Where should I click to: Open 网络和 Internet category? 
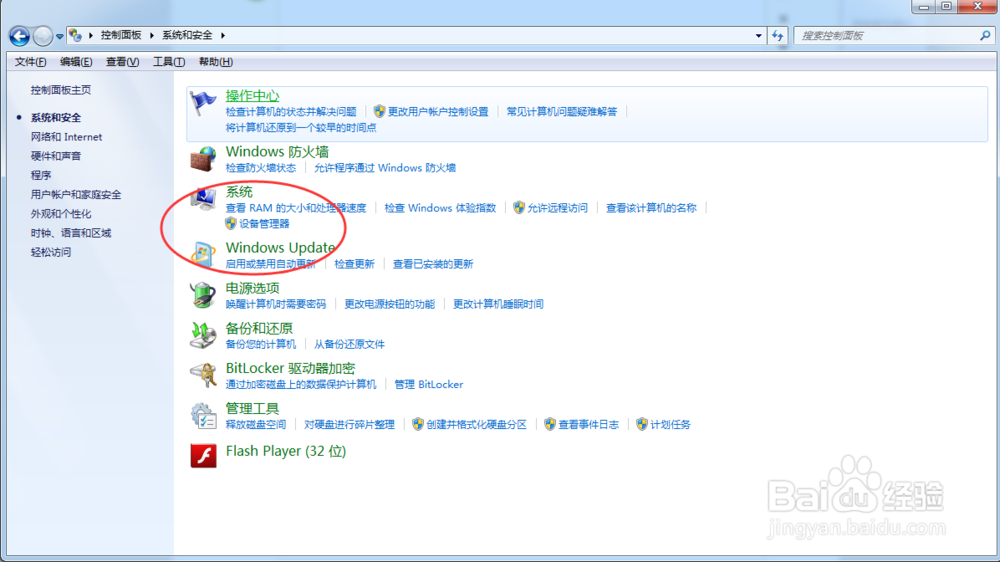(x=66, y=137)
